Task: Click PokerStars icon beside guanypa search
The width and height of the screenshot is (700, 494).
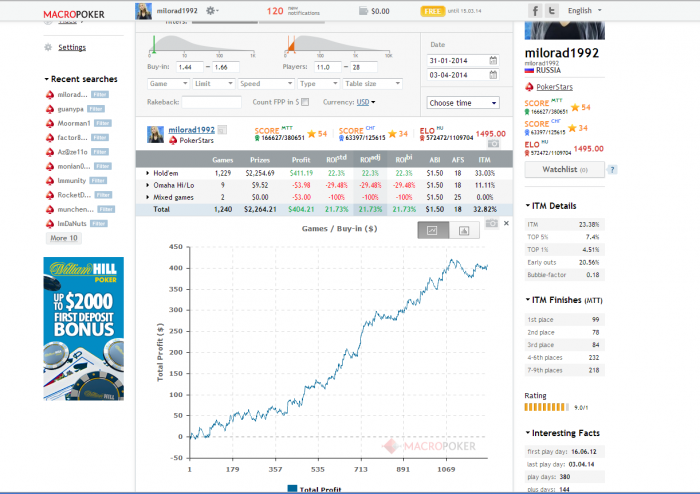Action: 50,109
